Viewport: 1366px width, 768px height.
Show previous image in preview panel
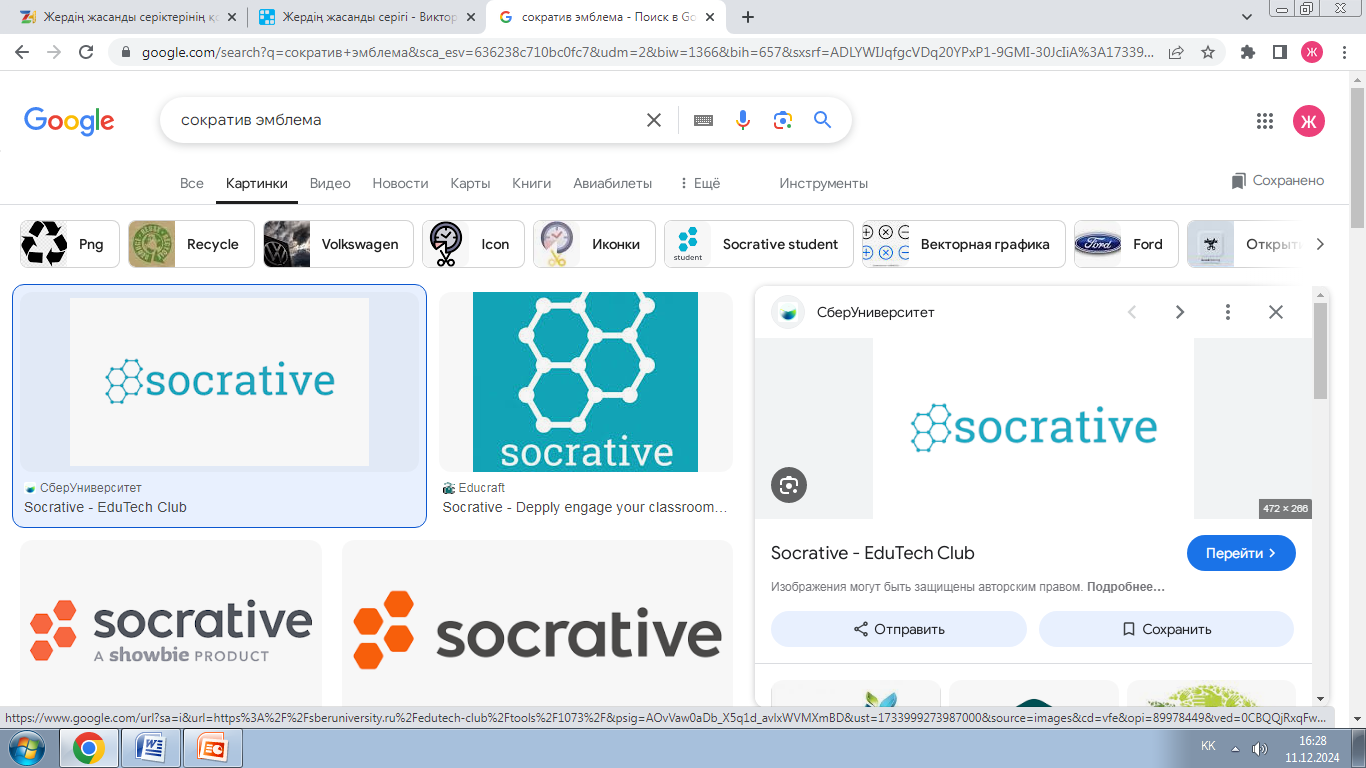[x=1132, y=312]
